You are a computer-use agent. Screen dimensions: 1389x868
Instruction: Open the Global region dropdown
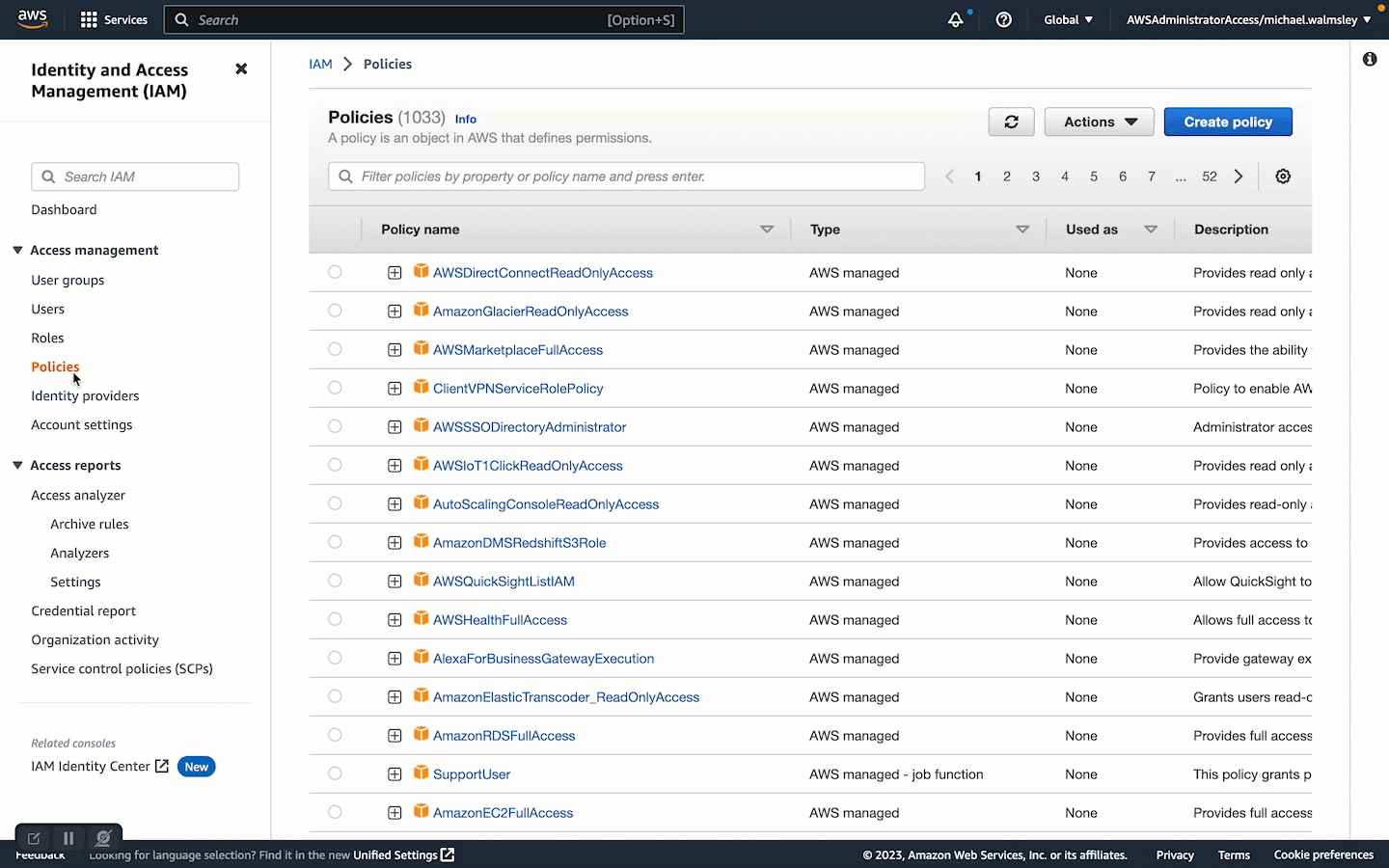click(1068, 19)
